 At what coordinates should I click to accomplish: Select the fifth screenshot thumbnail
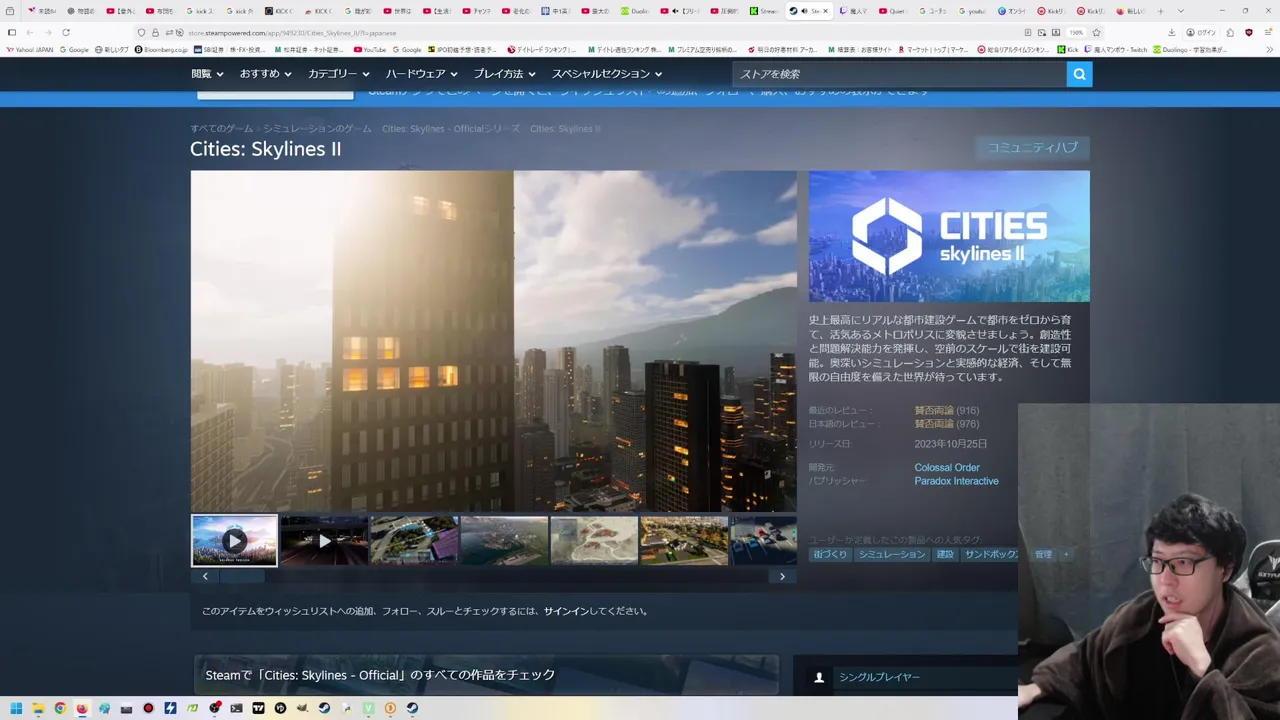point(594,541)
